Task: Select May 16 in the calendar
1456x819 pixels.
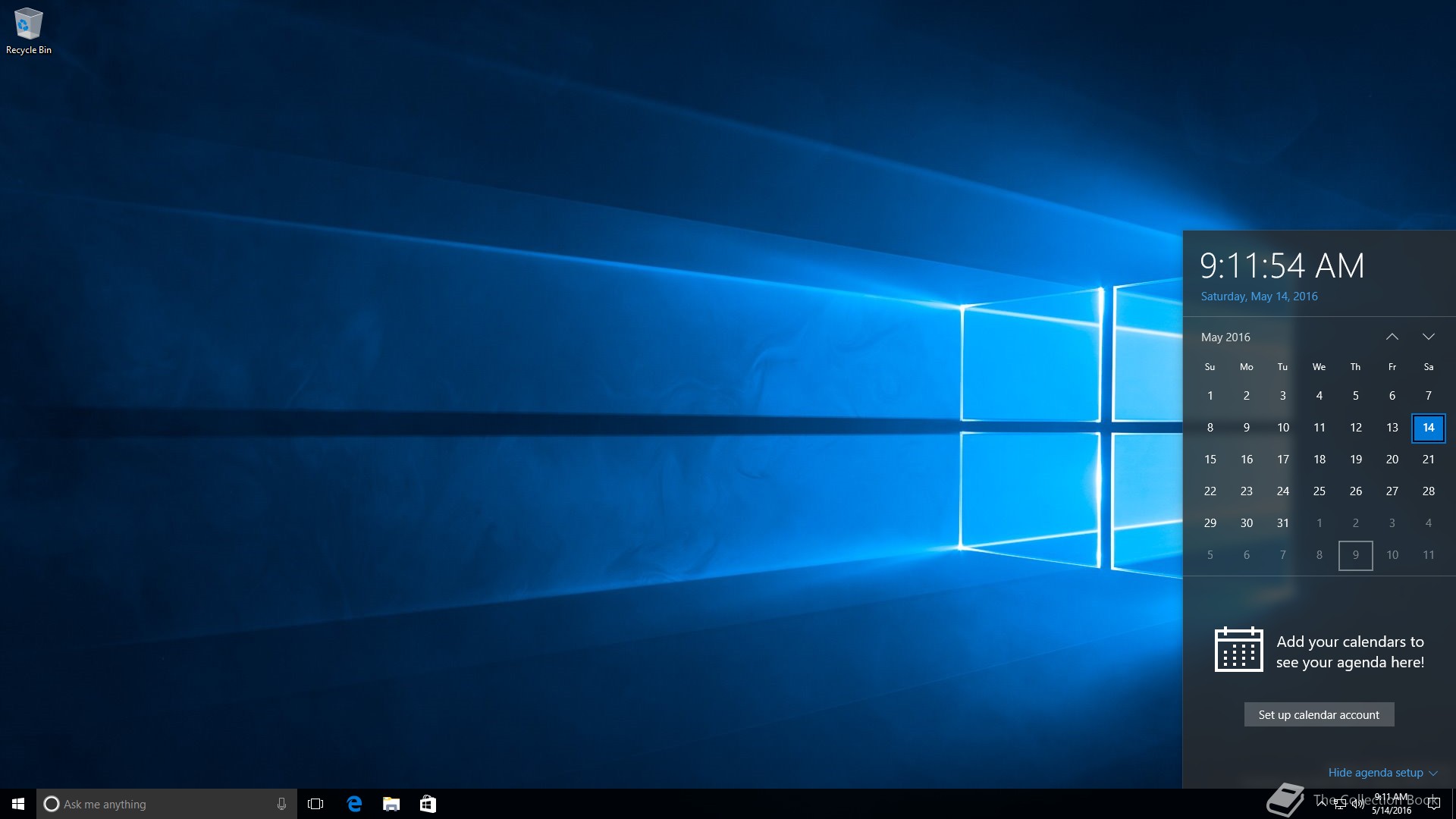Action: (x=1247, y=460)
